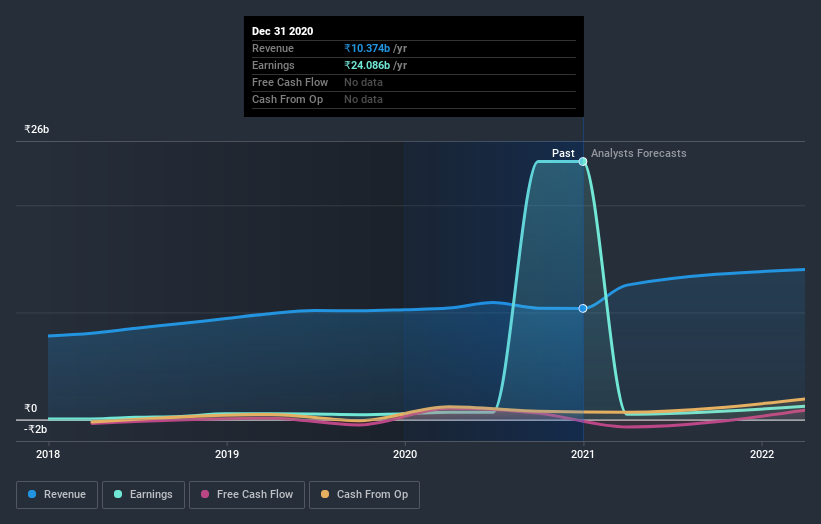Click the 2019 x-axis label

pos(227,454)
